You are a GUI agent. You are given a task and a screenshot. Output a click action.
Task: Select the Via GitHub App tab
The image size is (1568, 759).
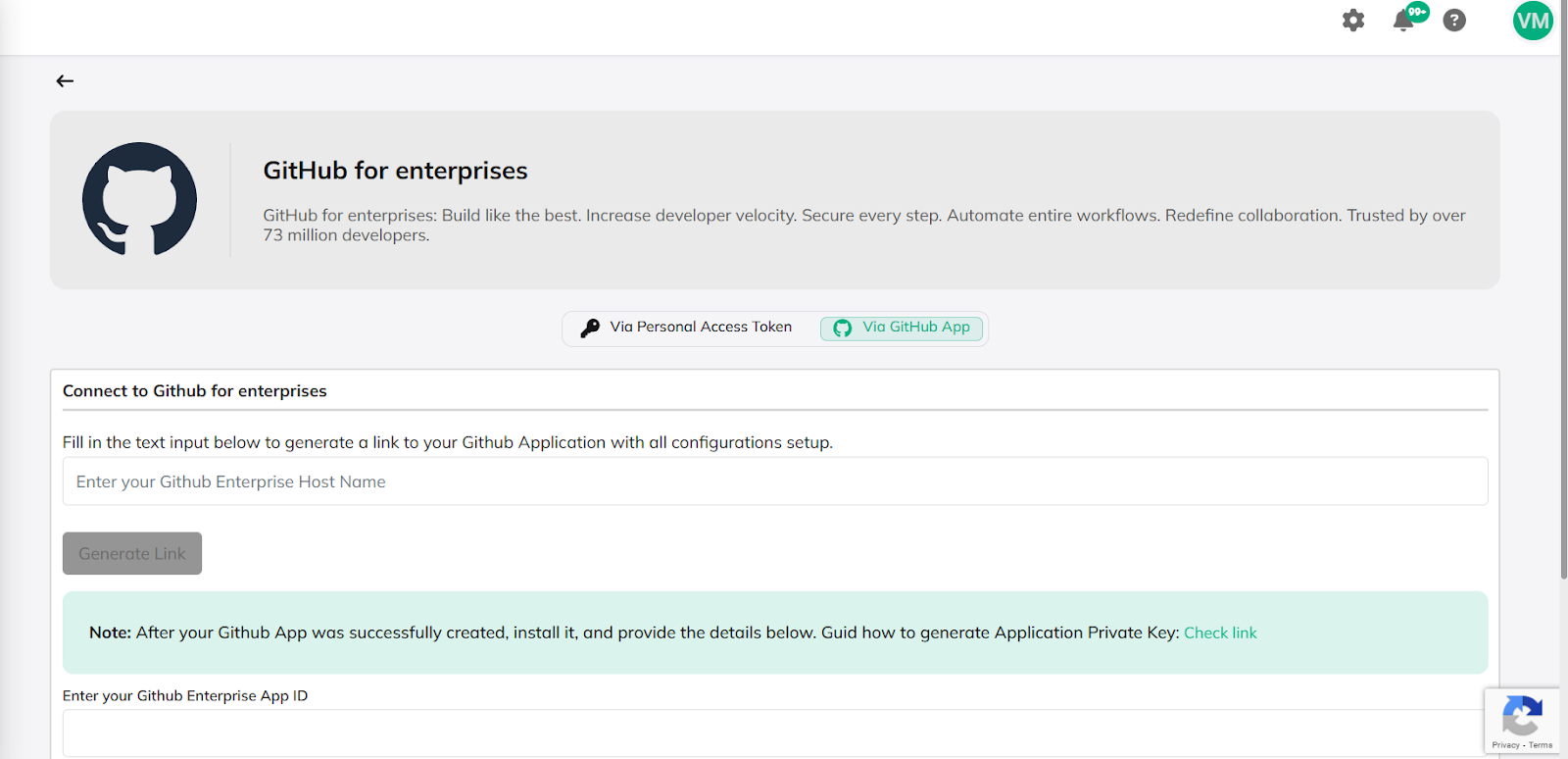click(x=902, y=328)
